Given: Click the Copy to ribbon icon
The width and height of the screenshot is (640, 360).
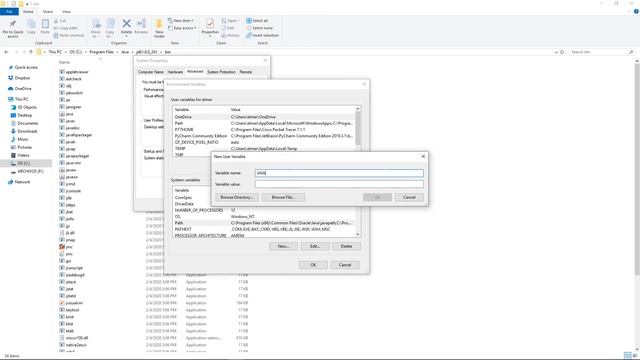Looking at the screenshot, I should pos(110,28).
